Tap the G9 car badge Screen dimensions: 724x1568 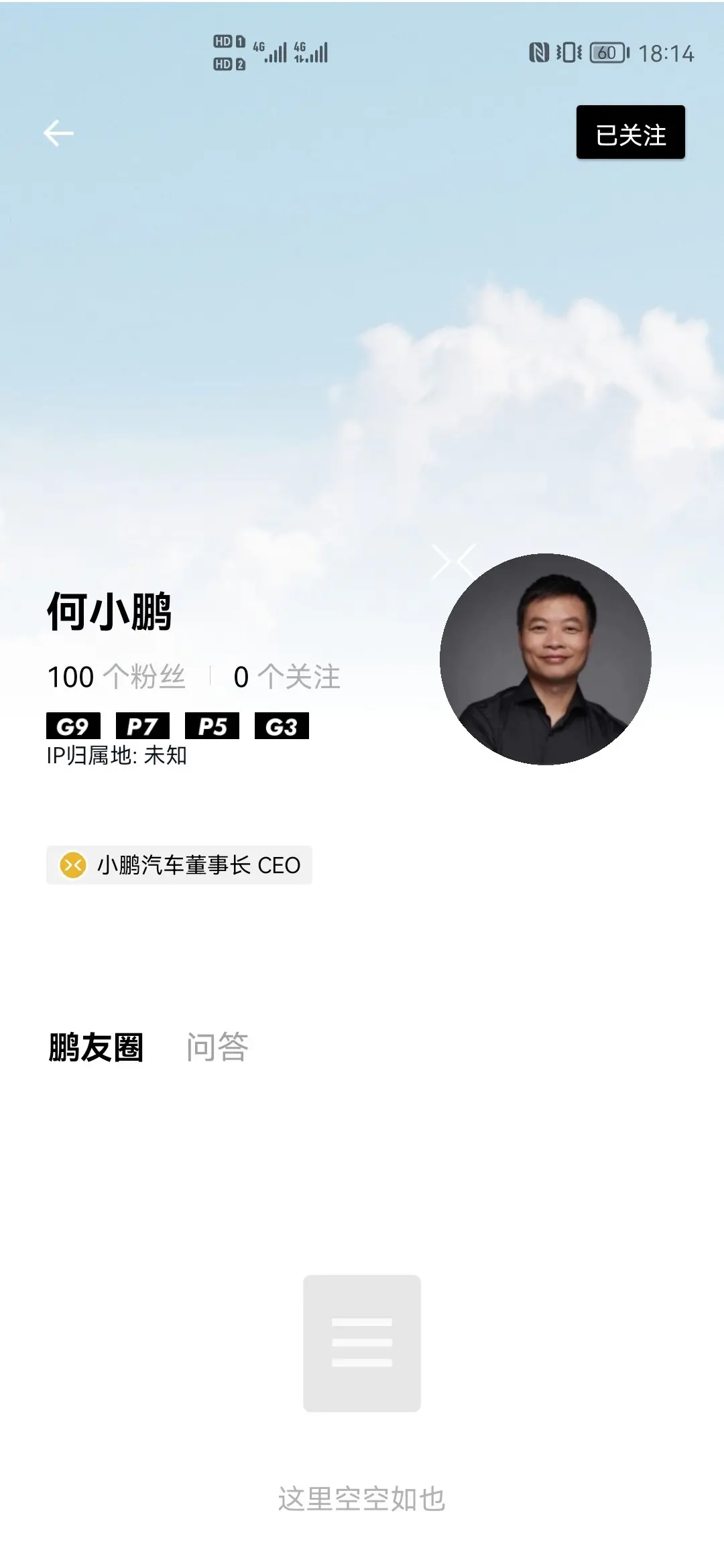73,726
